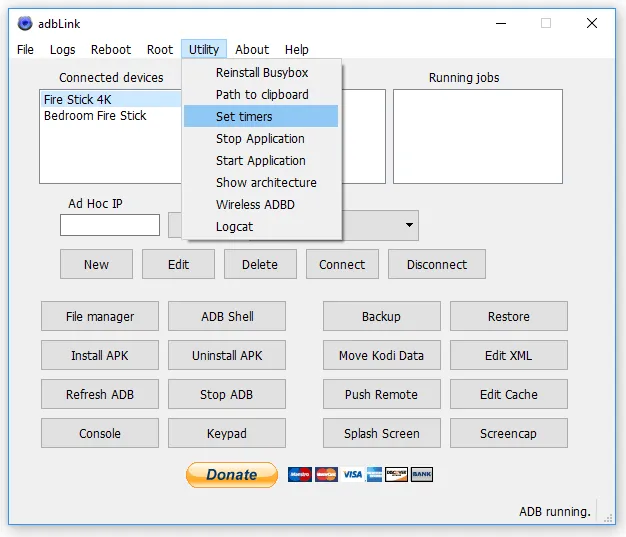Click the Bank payment icon
This screenshot has width=626, height=537.
[421, 474]
